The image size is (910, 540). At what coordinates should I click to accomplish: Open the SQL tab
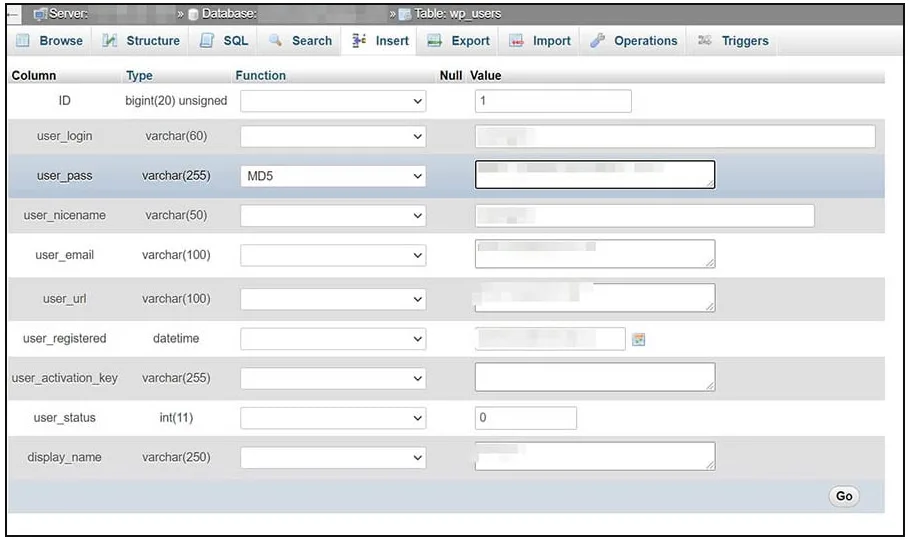pyautogui.click(x=224, y=41)
